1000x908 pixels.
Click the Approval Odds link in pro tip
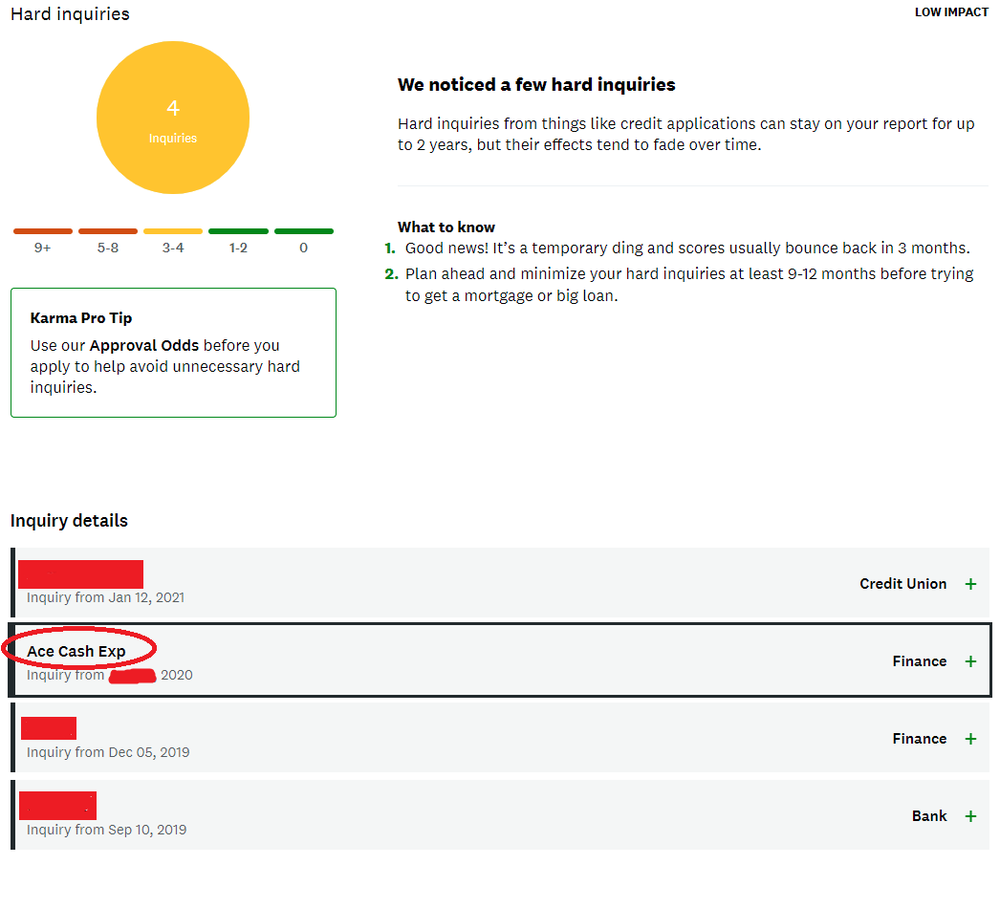[x=144, y=345]
